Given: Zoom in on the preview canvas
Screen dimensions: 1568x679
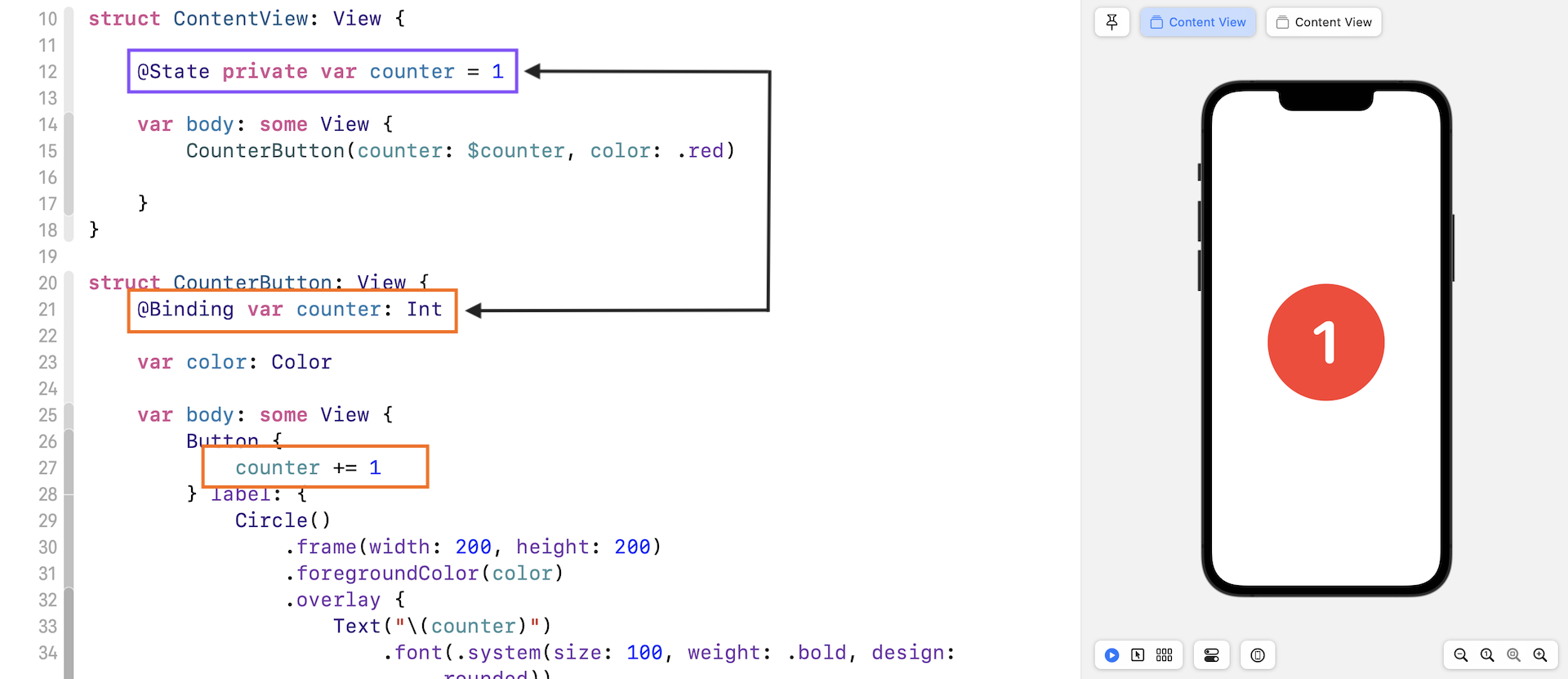Looking at the screenshot, I should (x=1540, y=655).
